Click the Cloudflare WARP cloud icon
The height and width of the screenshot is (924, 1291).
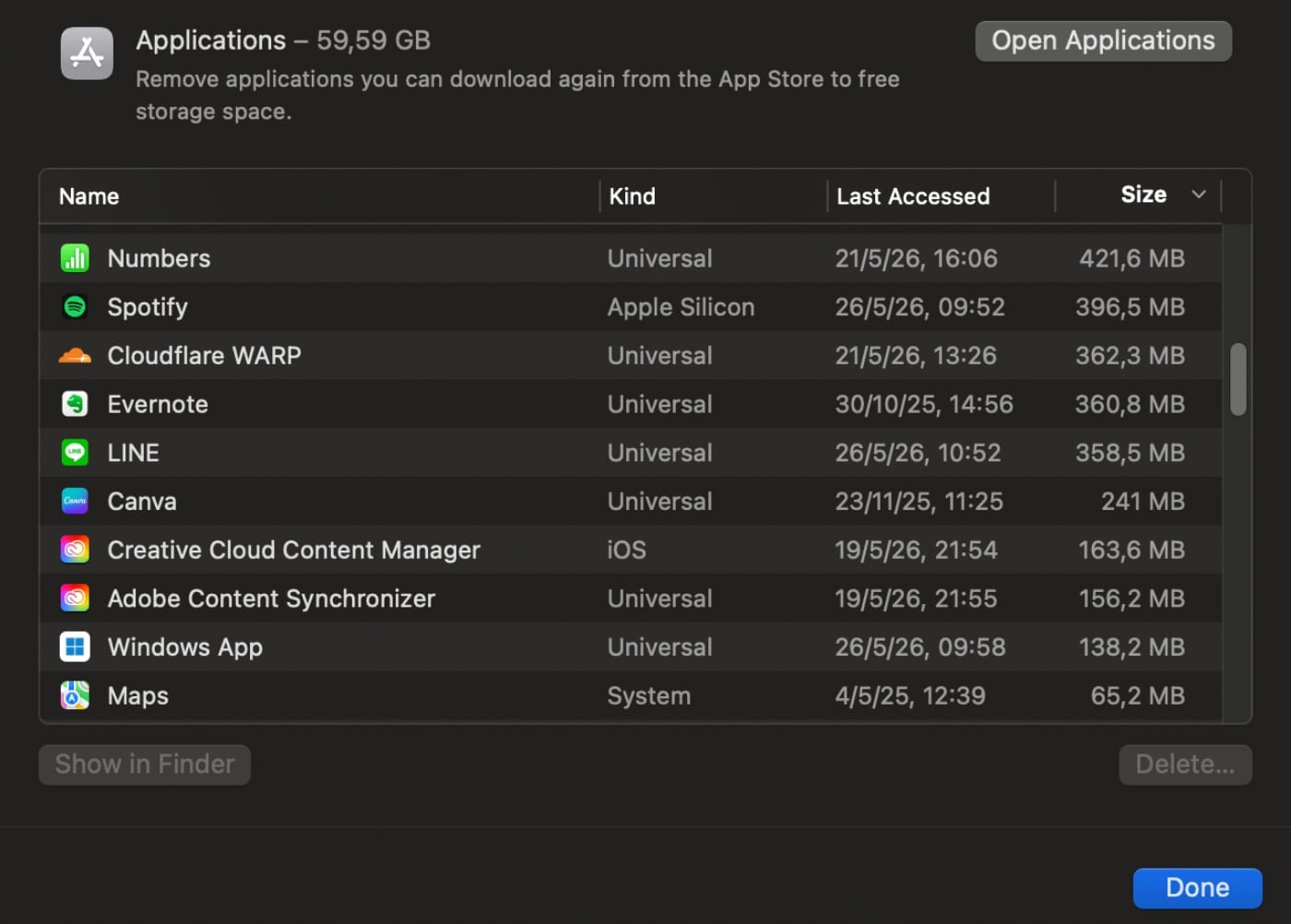click(x=75, y=356)
